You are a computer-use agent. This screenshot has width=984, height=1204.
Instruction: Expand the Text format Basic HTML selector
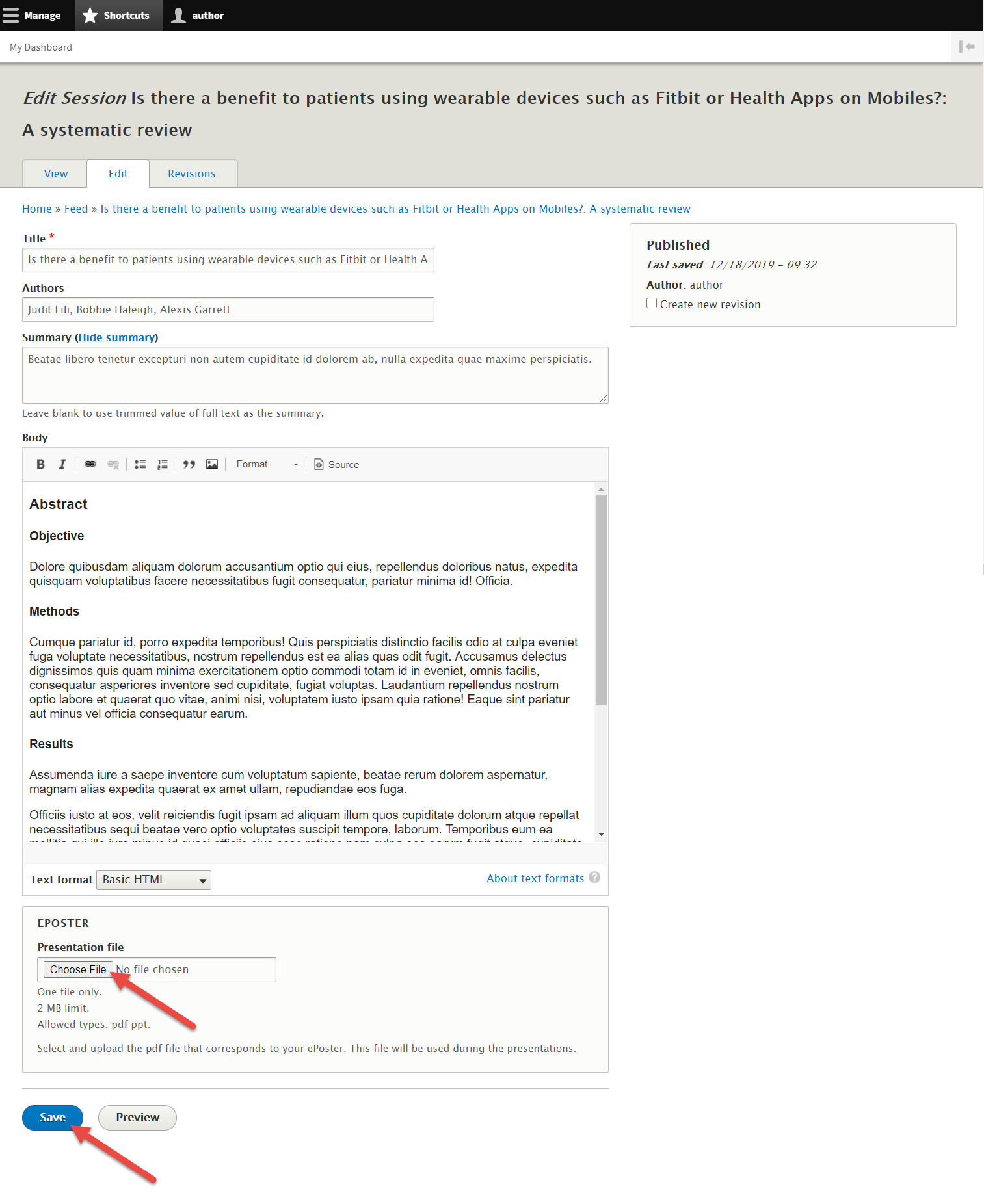[x=154, y=880]
